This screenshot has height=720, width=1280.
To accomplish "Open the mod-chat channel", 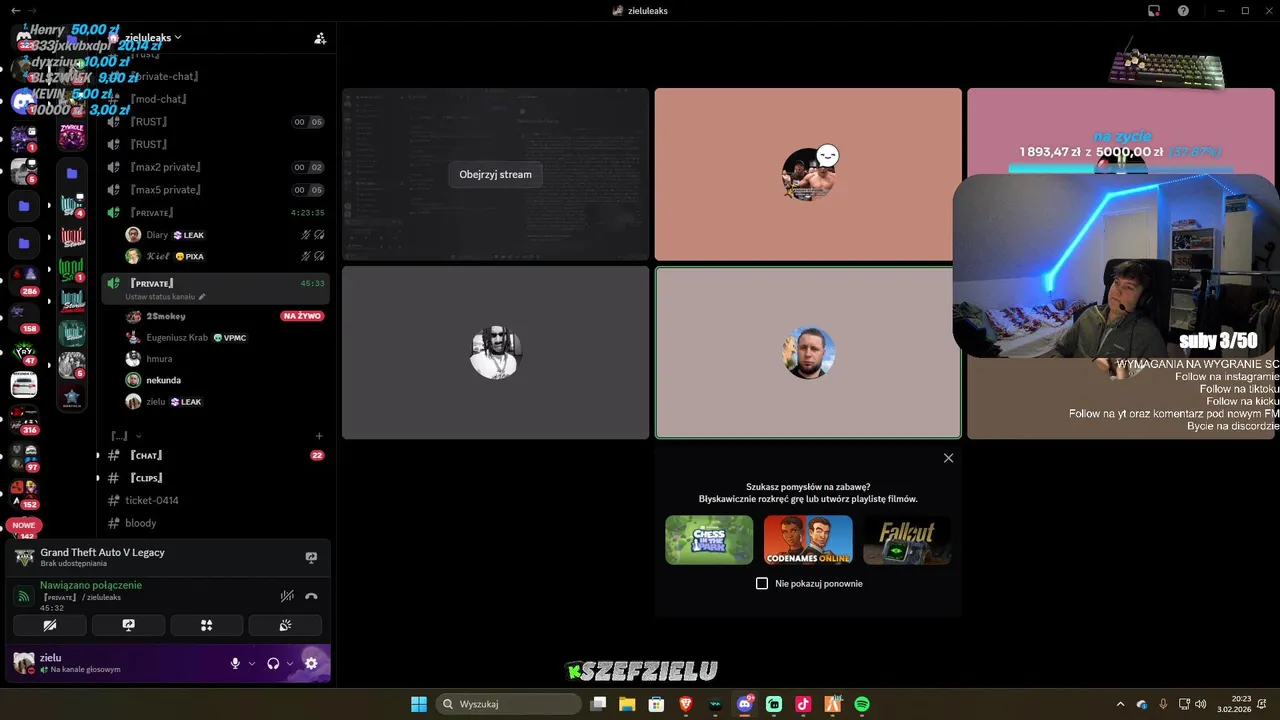I will (x=217, y=99).
